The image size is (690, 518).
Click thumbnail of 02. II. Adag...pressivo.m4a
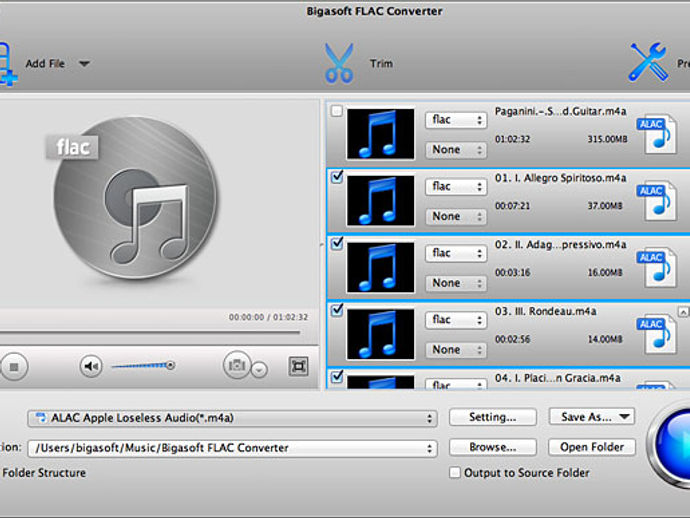(x=381, y=267)
